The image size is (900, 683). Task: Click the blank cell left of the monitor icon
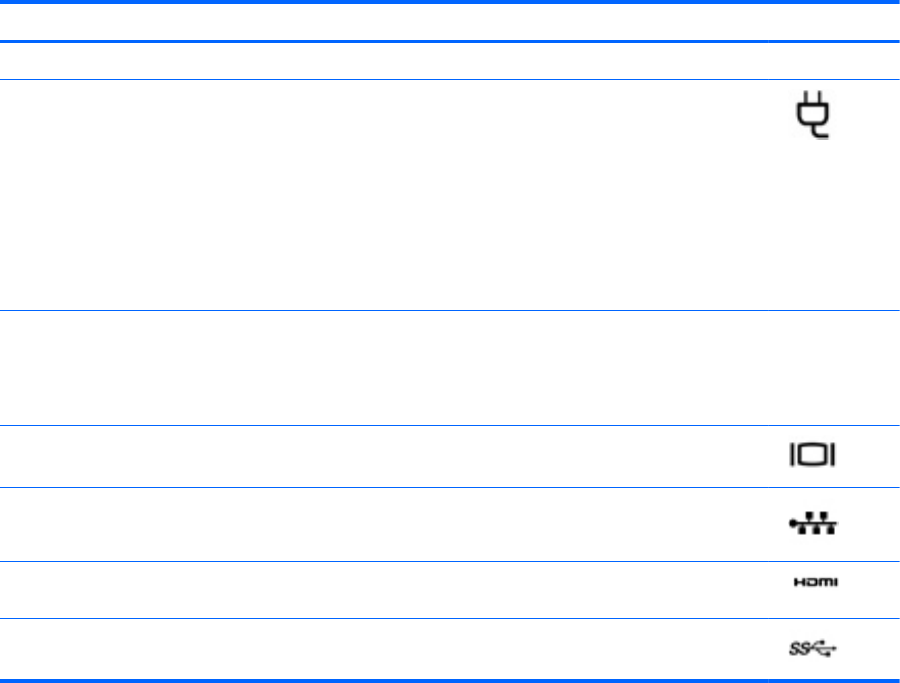pos(384,456)
